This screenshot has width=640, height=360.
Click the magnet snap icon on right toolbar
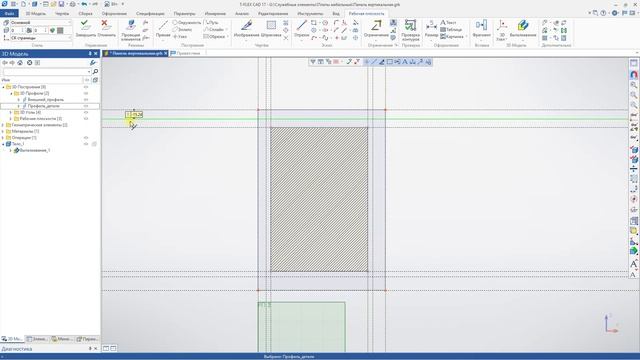pos(633,74)
